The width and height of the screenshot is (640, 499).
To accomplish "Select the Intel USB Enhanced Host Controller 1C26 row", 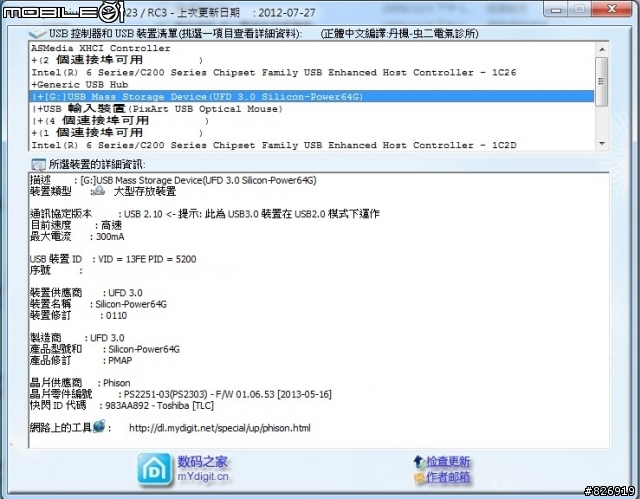I will click(312, 73).
